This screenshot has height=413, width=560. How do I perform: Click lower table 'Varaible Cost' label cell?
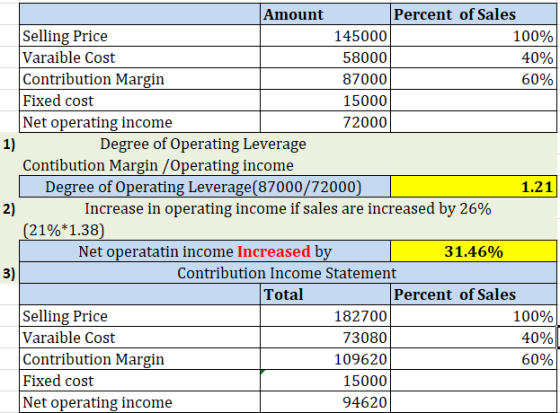140,337
